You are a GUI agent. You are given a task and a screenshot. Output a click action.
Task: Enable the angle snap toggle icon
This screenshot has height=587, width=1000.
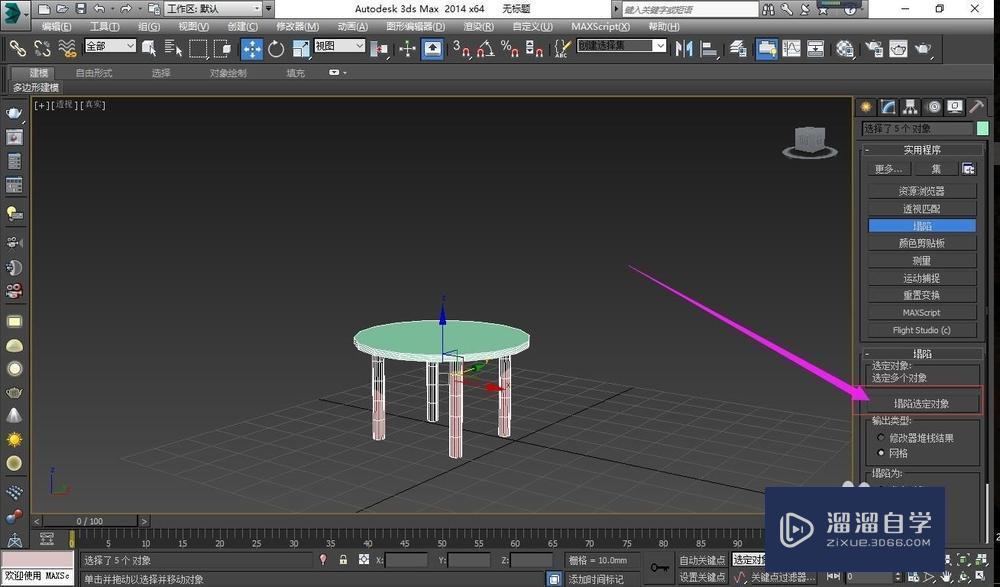click(484, 48)
